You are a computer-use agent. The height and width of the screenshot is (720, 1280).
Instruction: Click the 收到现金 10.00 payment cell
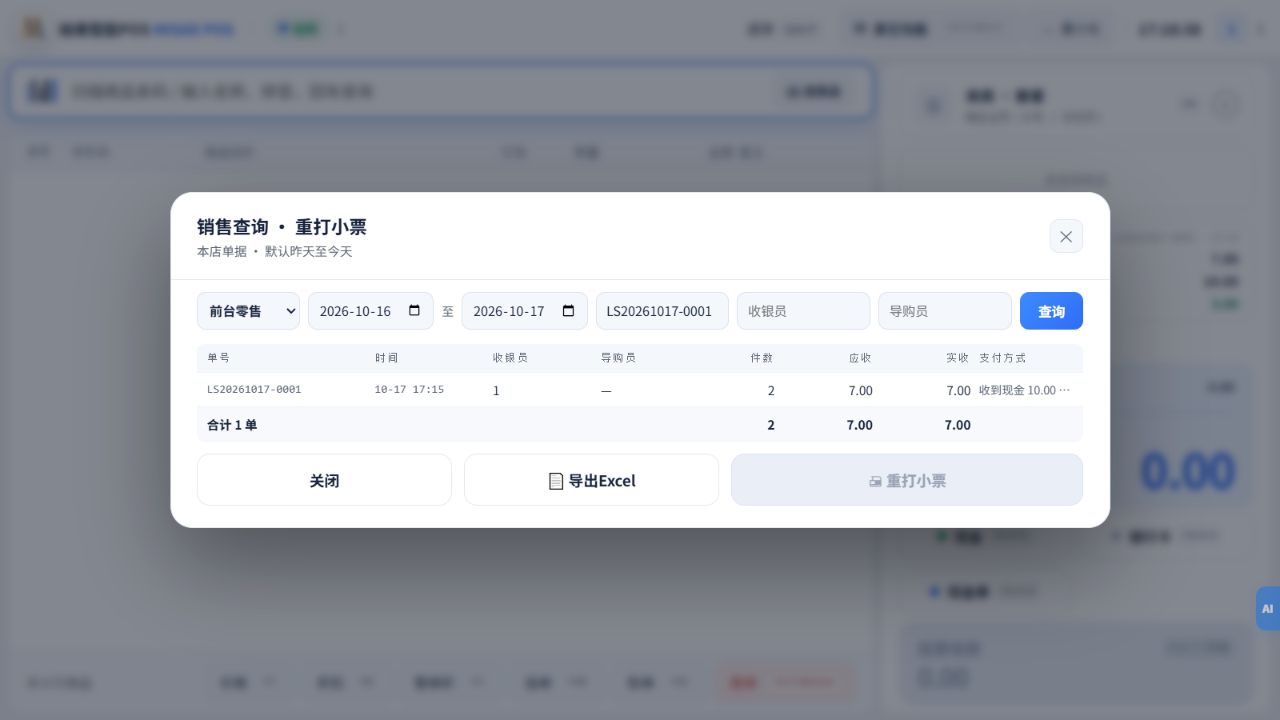(x=1025, y=391)
